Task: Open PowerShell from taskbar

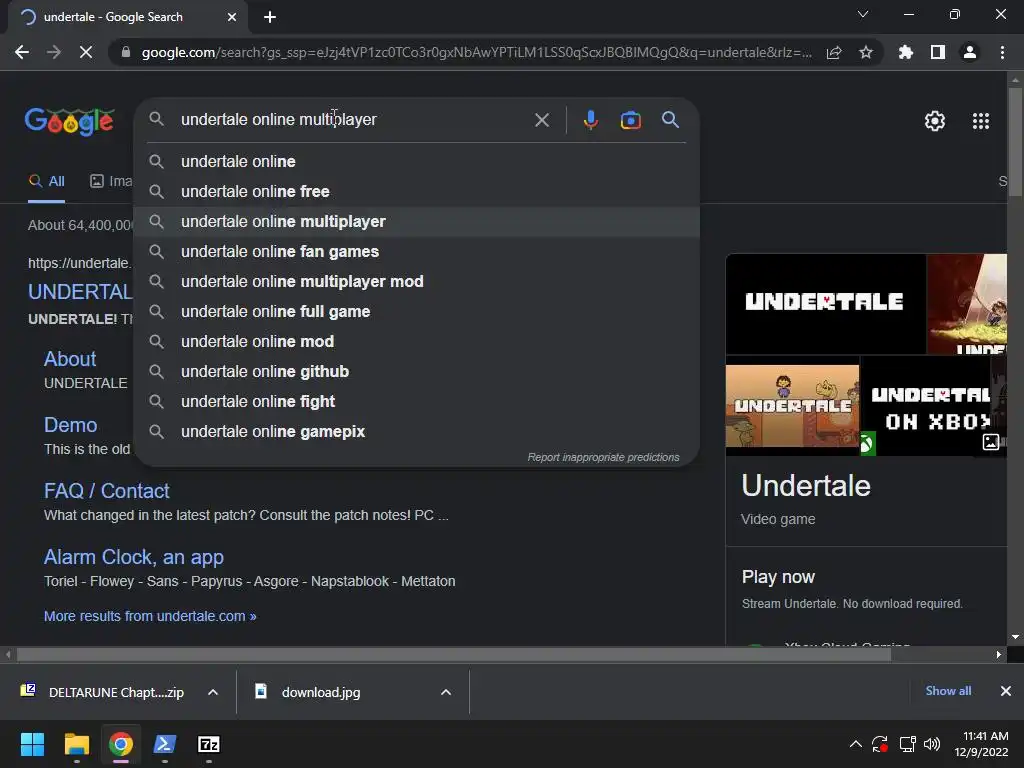Action: click(165, 744)
